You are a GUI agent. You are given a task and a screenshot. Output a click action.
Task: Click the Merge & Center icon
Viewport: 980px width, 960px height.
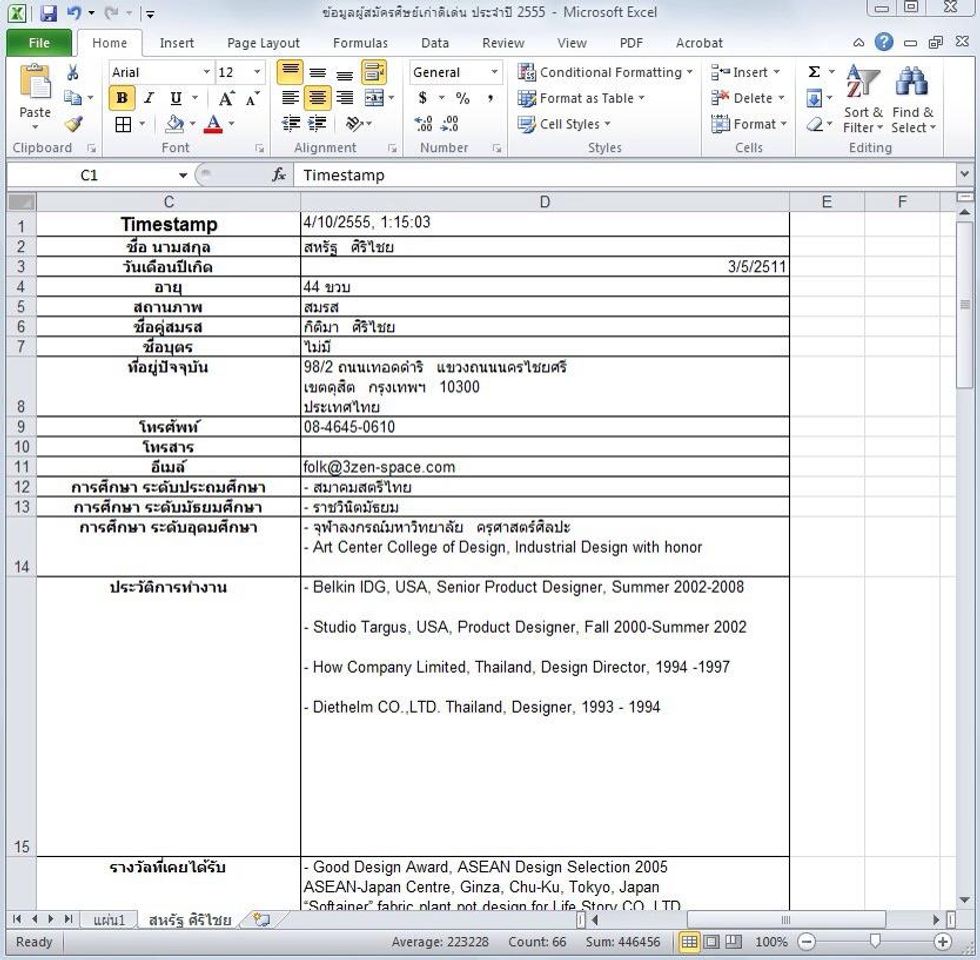point(373,98)
